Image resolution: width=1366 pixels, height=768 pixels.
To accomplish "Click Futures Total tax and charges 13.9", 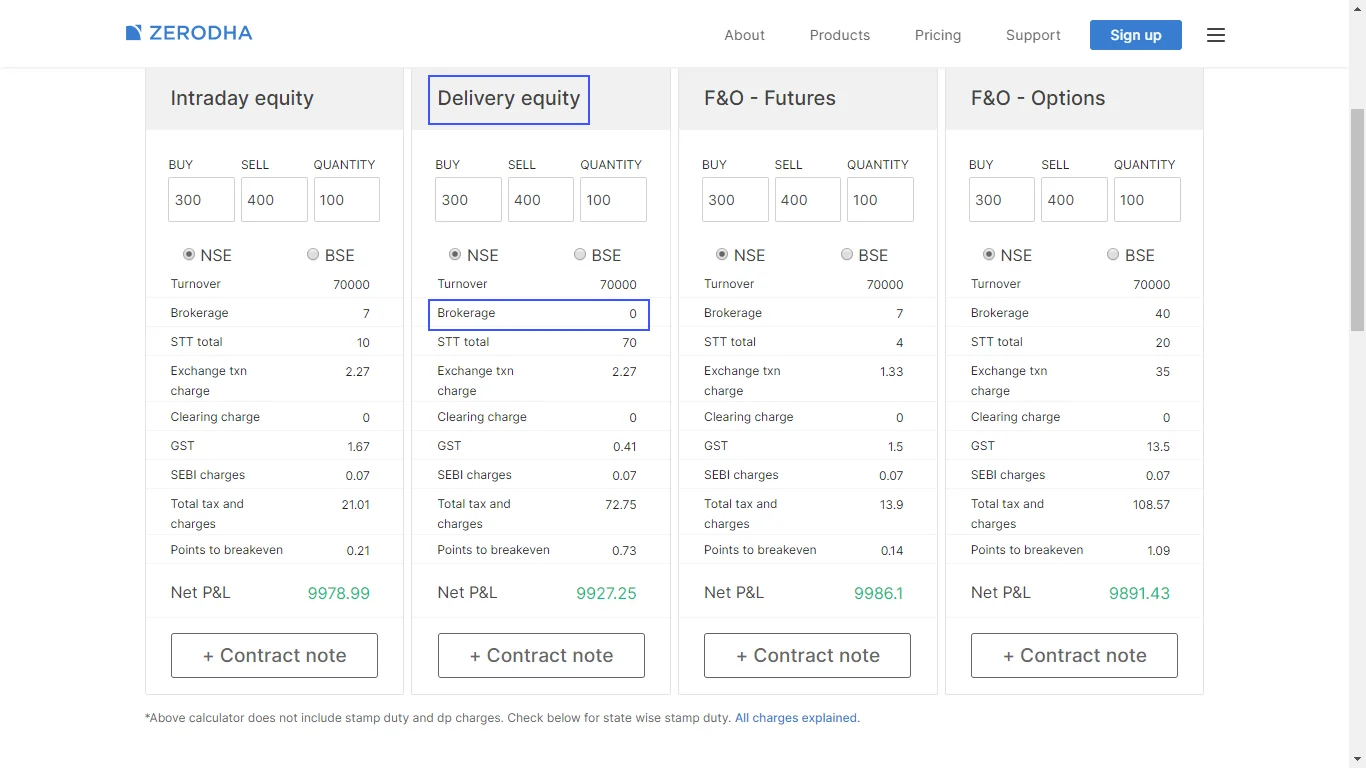I will pos(892,505).
